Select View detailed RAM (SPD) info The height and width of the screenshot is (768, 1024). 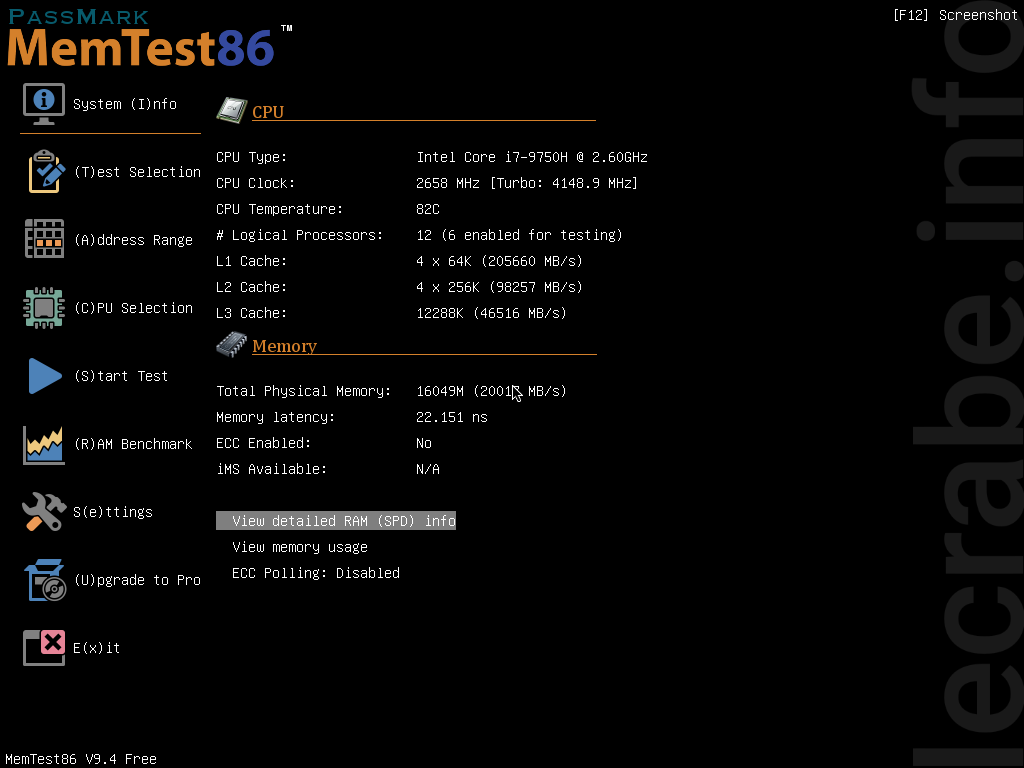pyautogui.click(x=336, y=520)
